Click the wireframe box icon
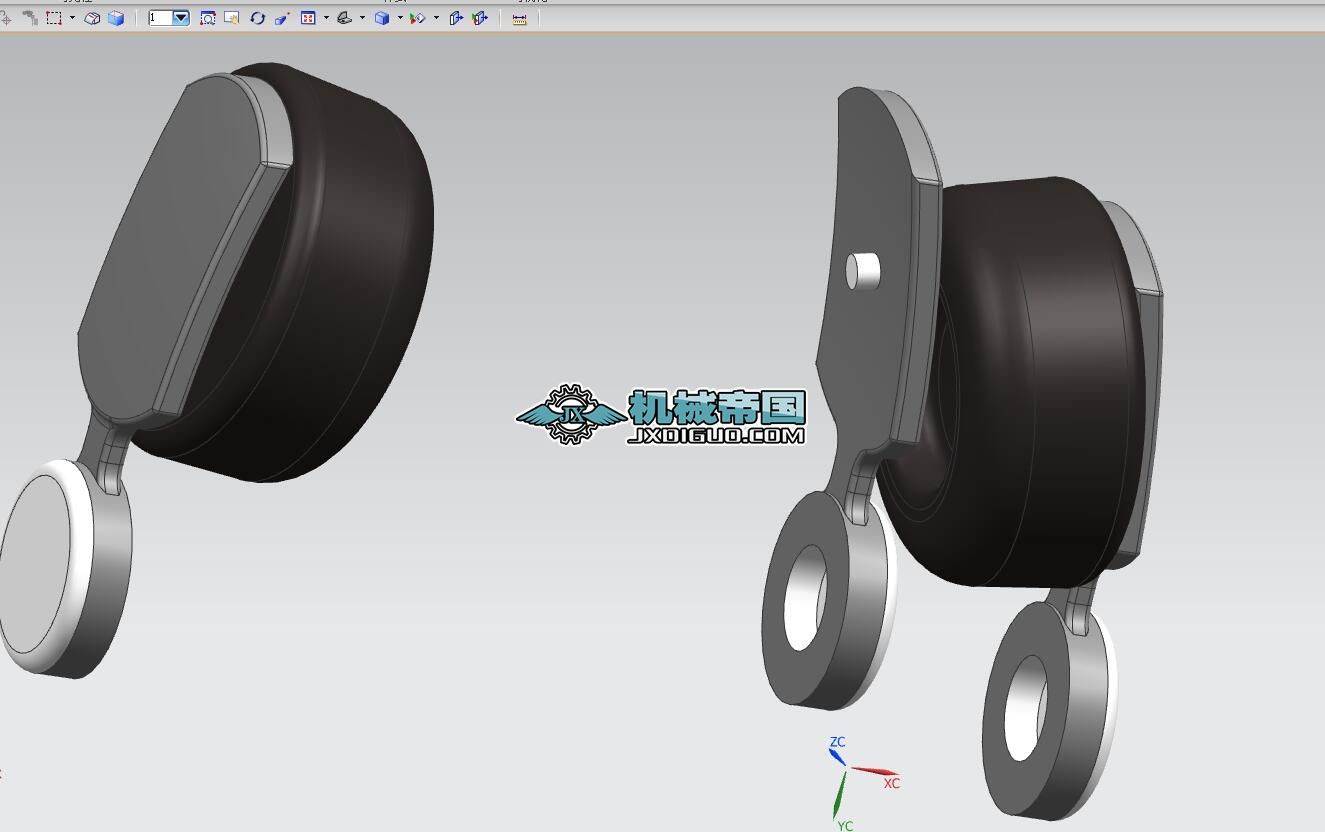 coord(92,18)
